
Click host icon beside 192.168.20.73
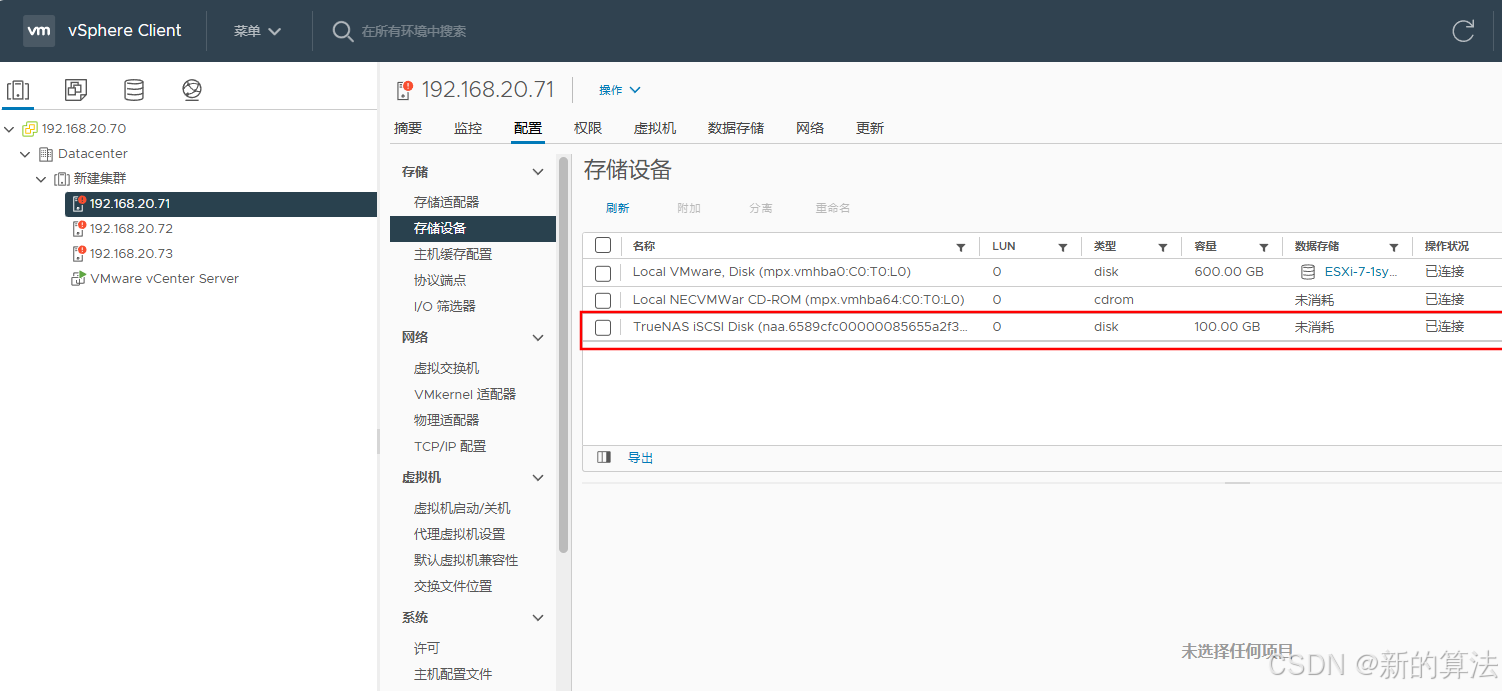point(79,254)
